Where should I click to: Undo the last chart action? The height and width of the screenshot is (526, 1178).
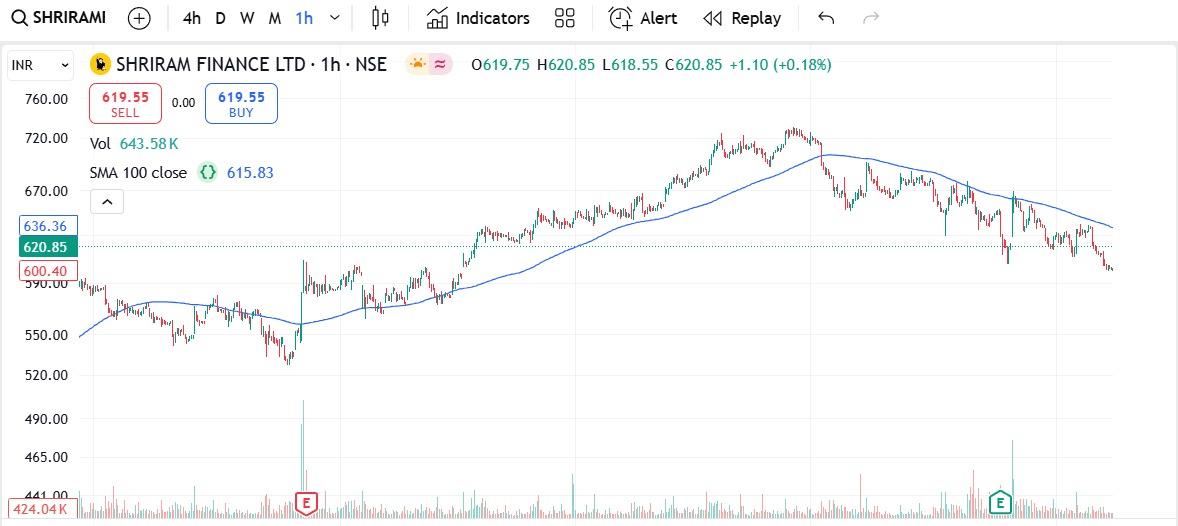(826, 18)
